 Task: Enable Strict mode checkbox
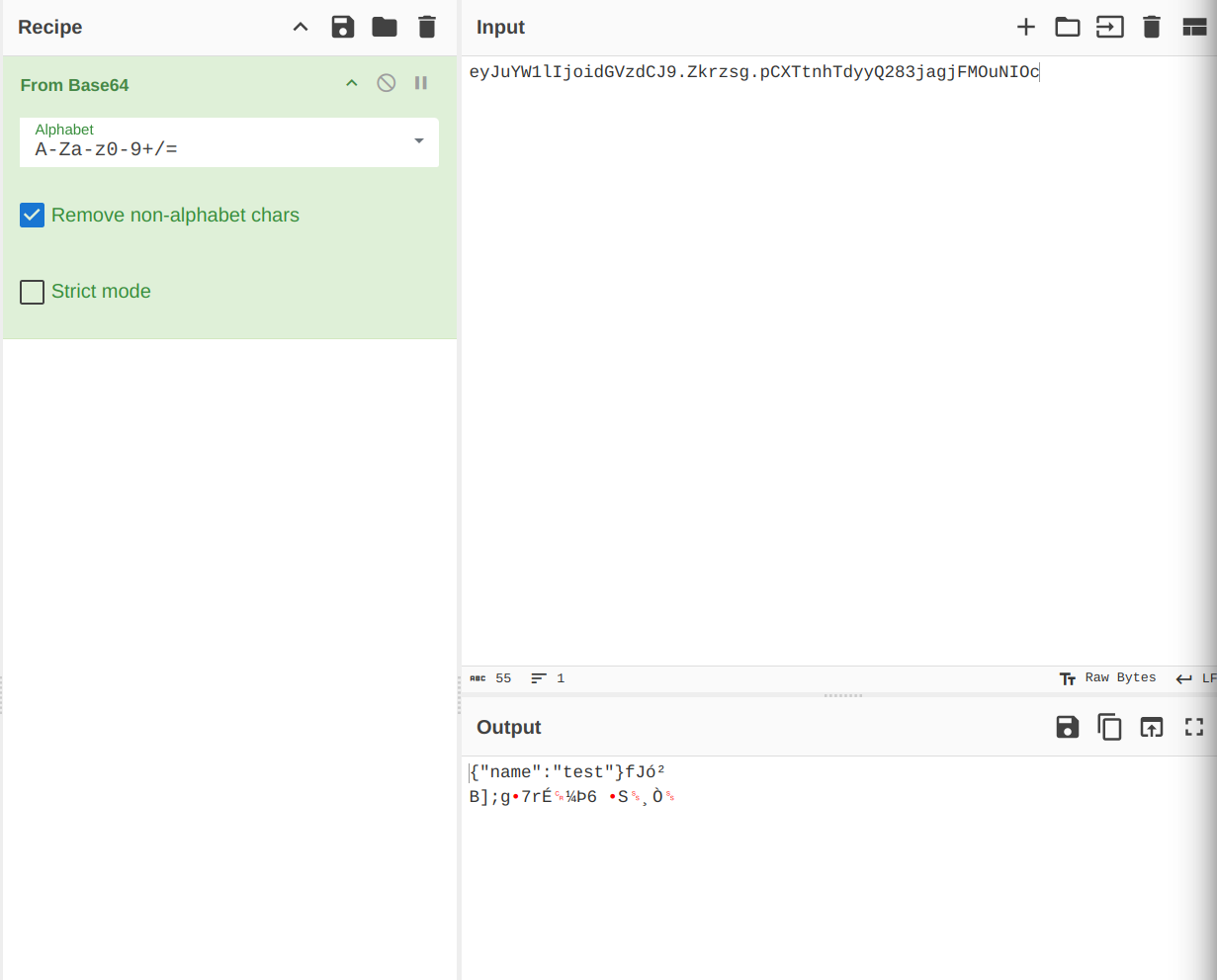(33, 292)
